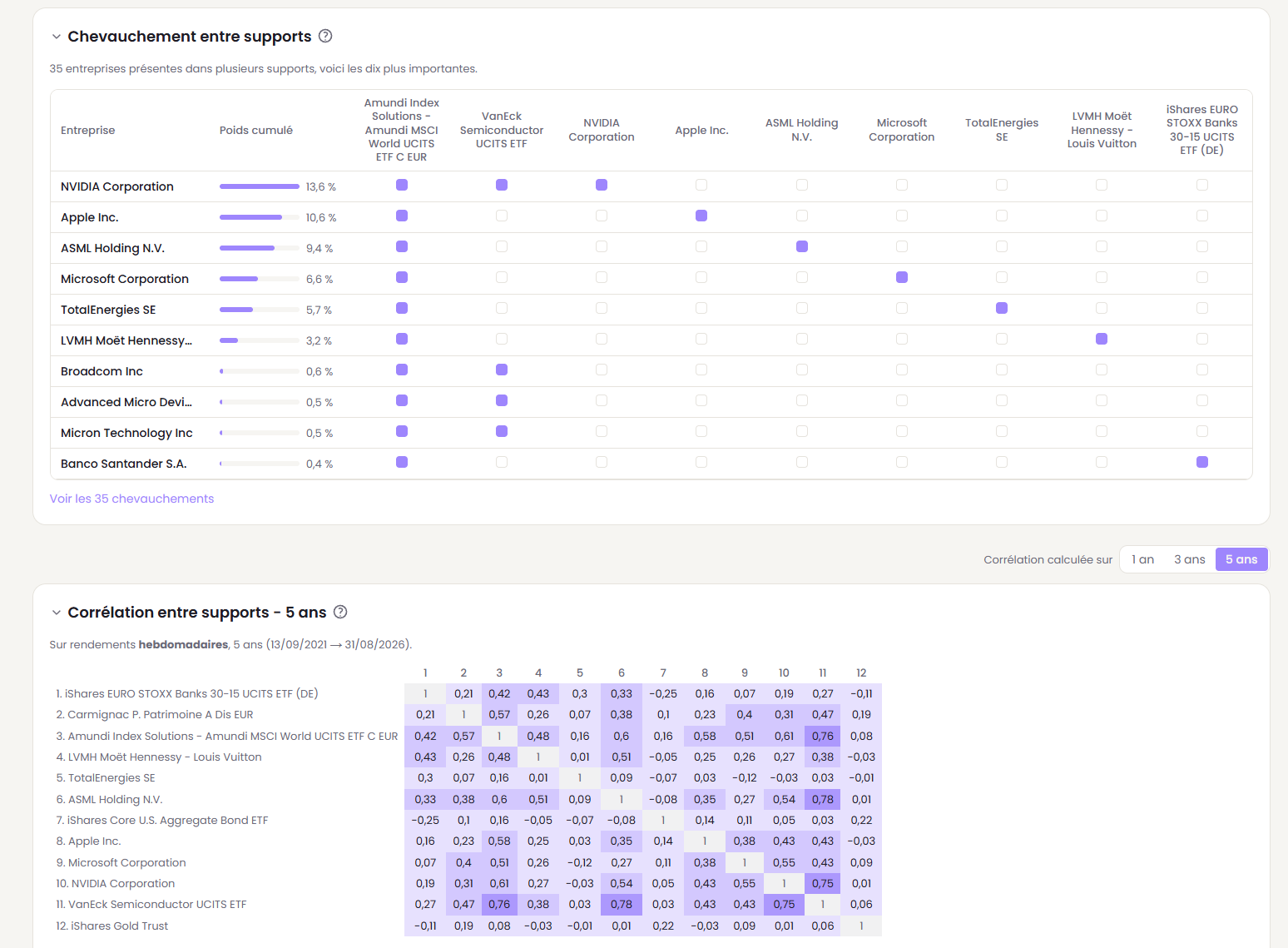Viewport: 1288px width, 948px height.
Task: Click Banco Santander marker under iShares EURO STOXX Banks
Action: click(x=1202, y=462)
